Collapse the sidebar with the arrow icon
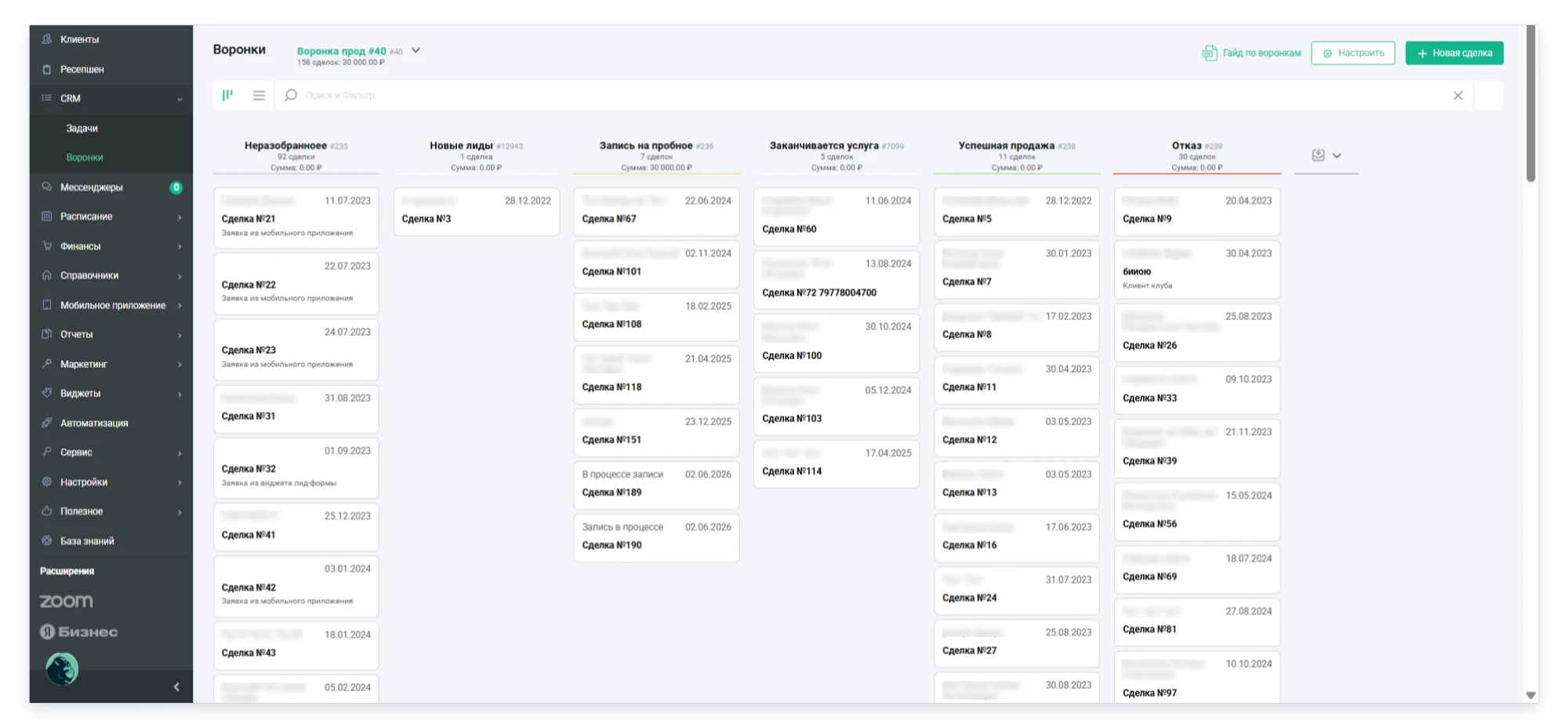This screenshot has height=728, width=1568. click(176, 686)
